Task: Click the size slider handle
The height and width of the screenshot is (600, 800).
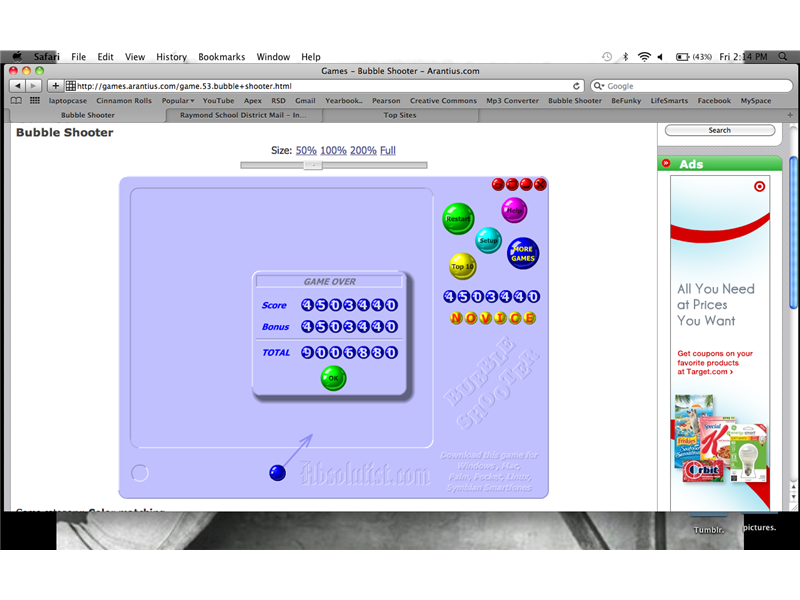Action: [313, 165]
